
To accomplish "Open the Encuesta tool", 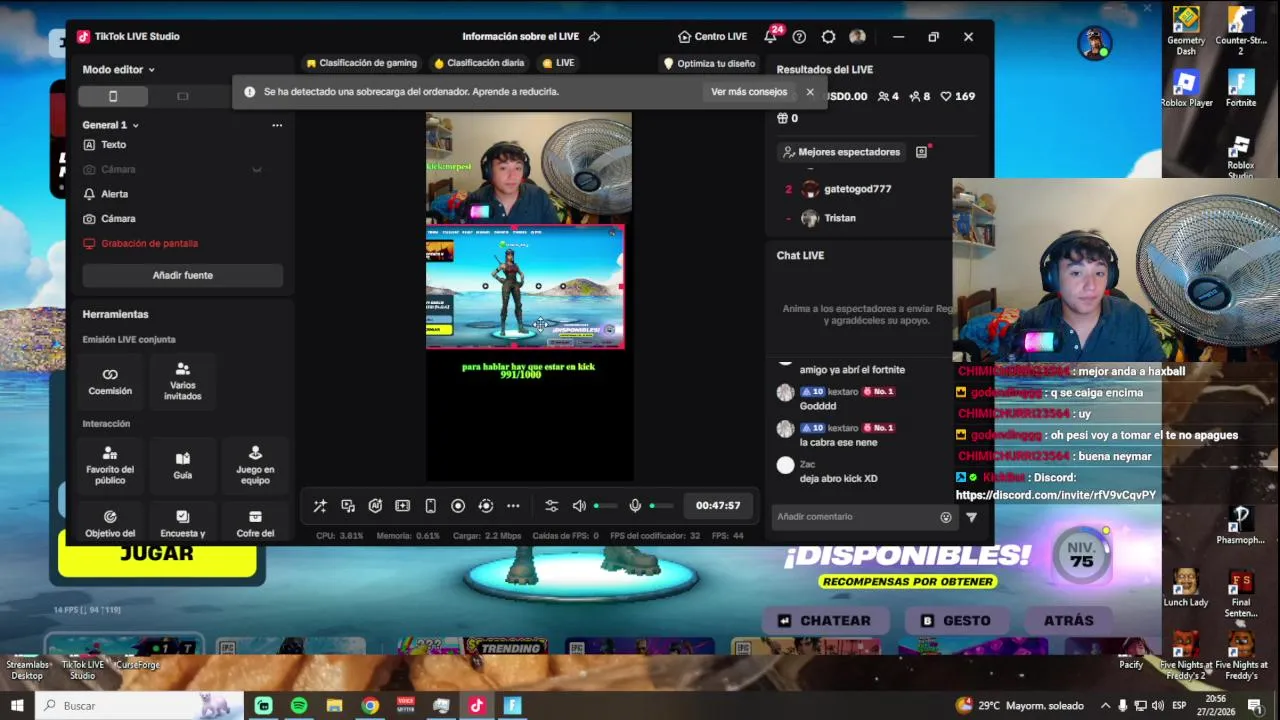I will pyautogui.click(x=182, y=524).
